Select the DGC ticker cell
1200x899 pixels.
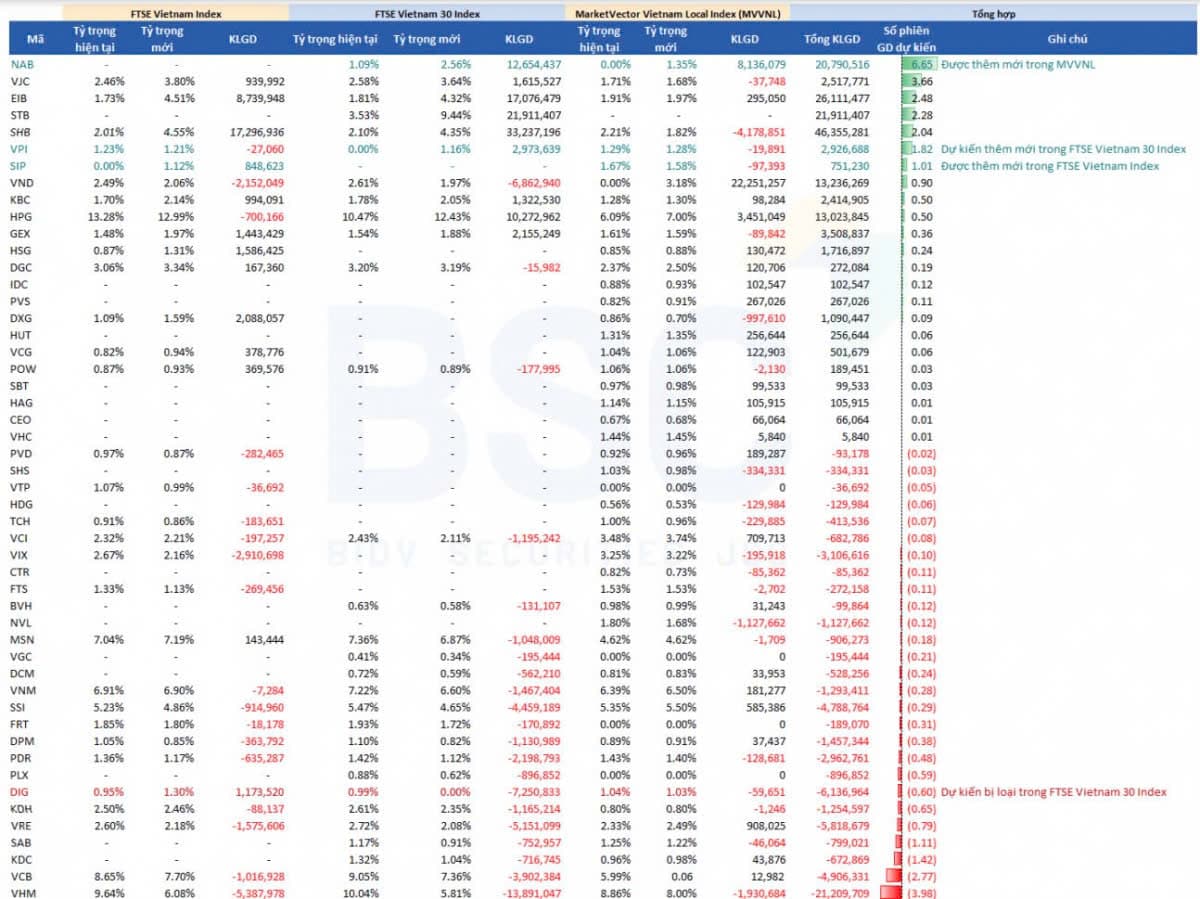[x=21, y=268]
